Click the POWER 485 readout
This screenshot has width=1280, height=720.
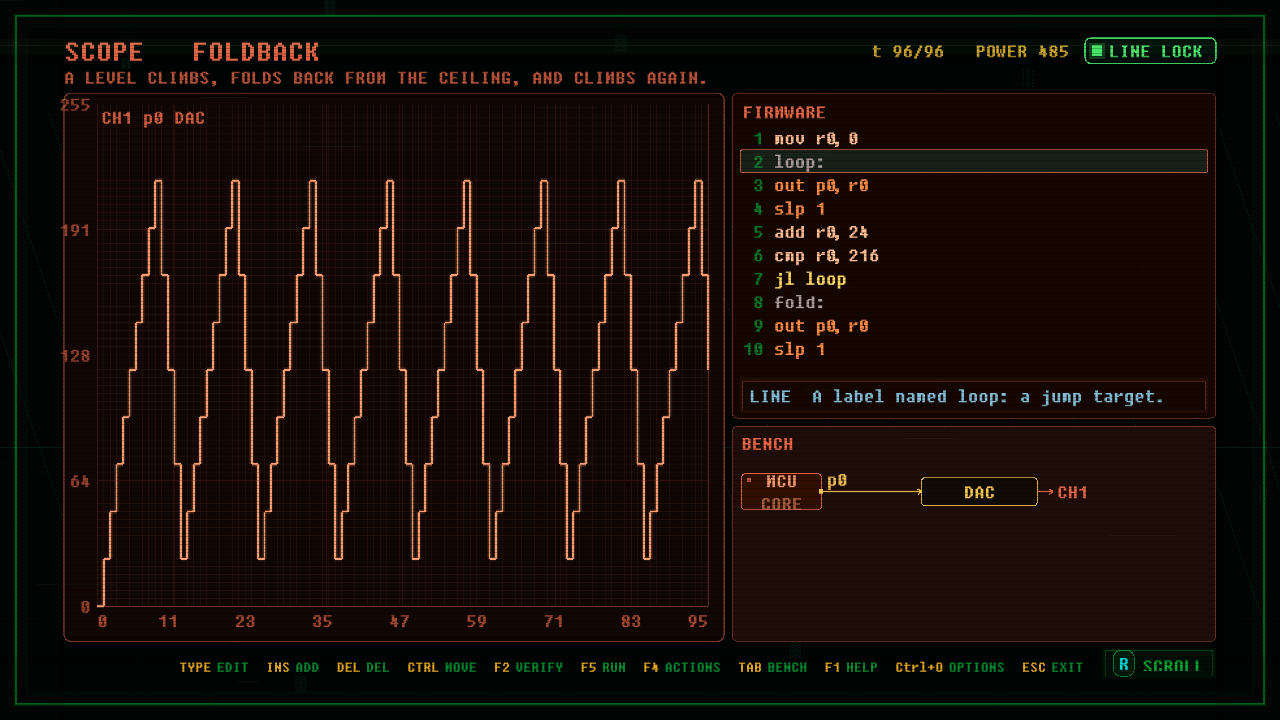click(x=1022, y=51)
